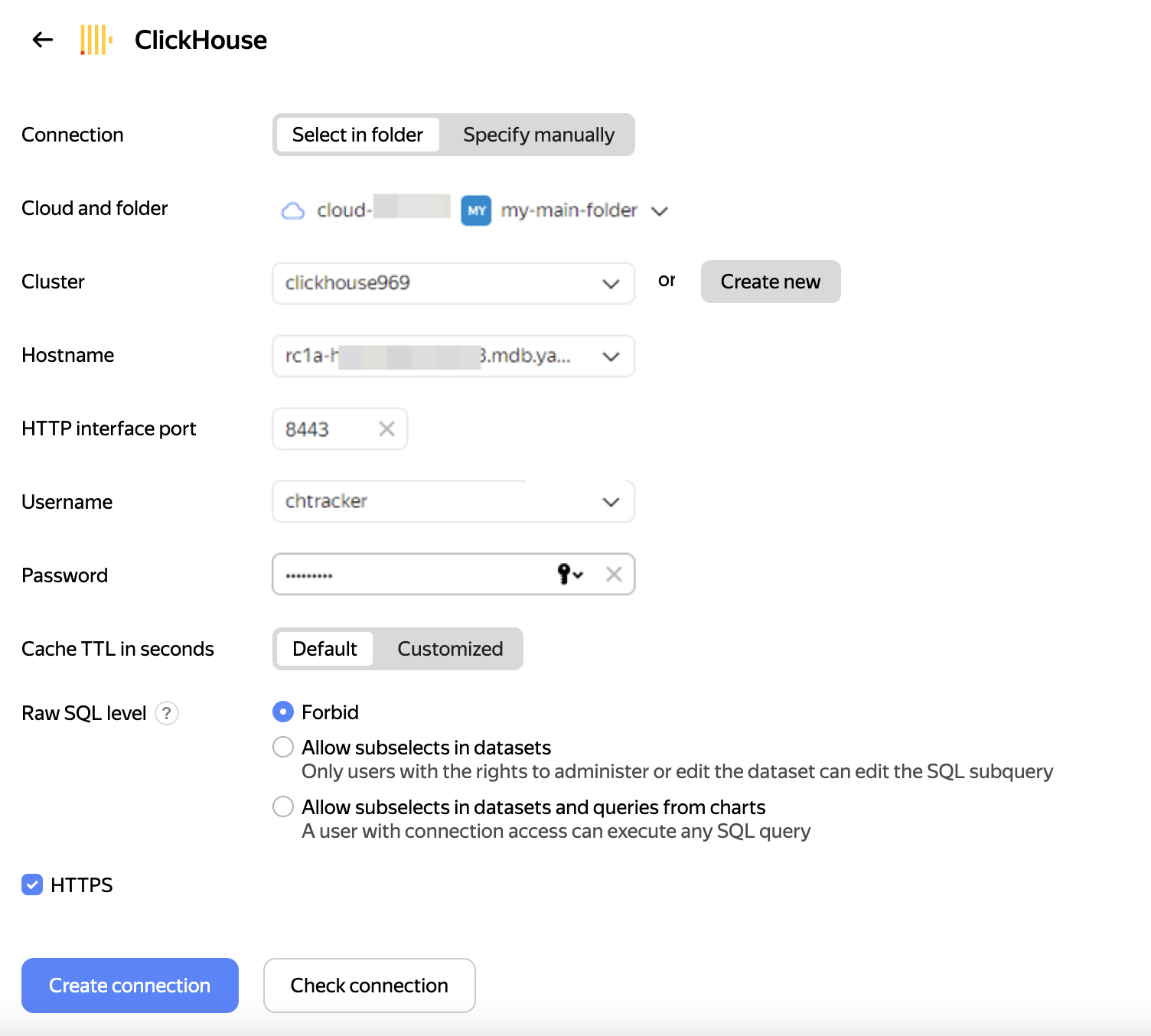Select Allow subselects in datasets and queries from charts
1151x1036 pixels.
tap(282, 806)
